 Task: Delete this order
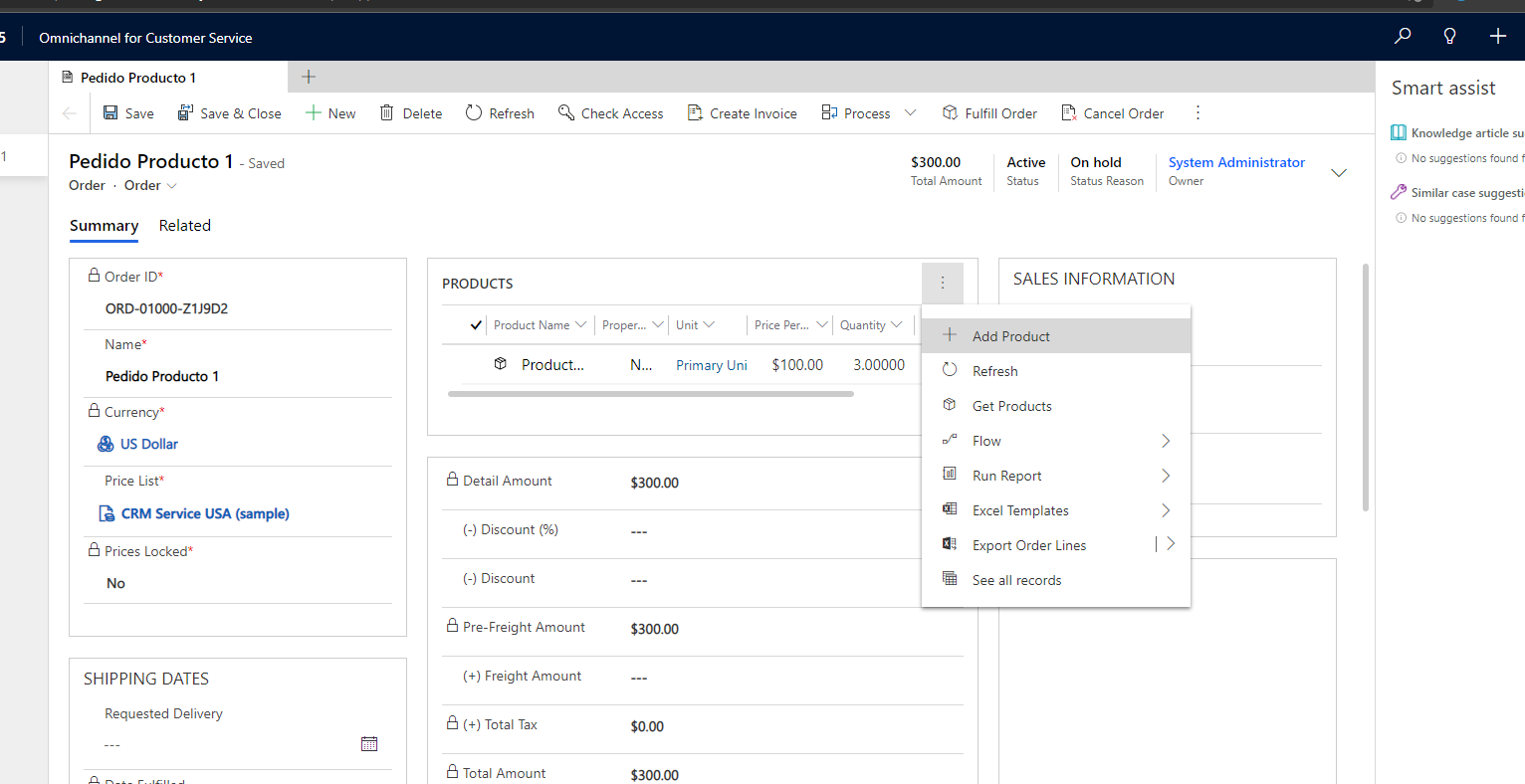click(411, 113)
